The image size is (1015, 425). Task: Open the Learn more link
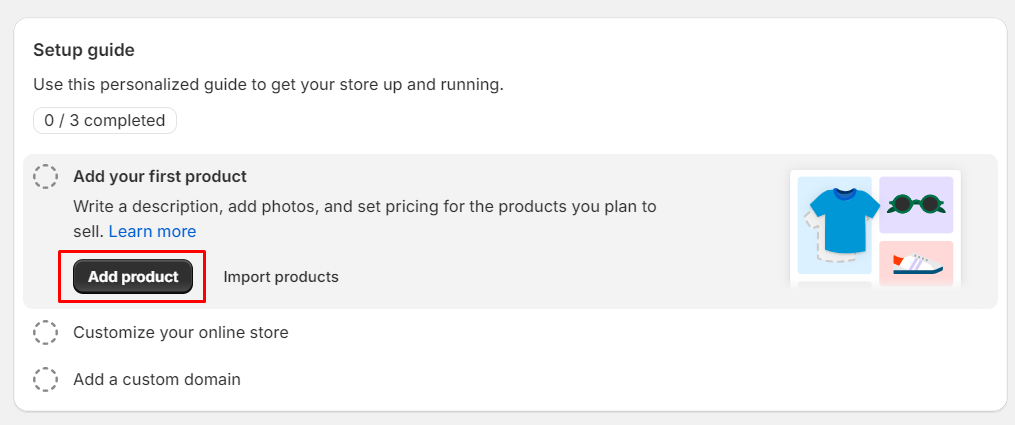click(152, 231)
